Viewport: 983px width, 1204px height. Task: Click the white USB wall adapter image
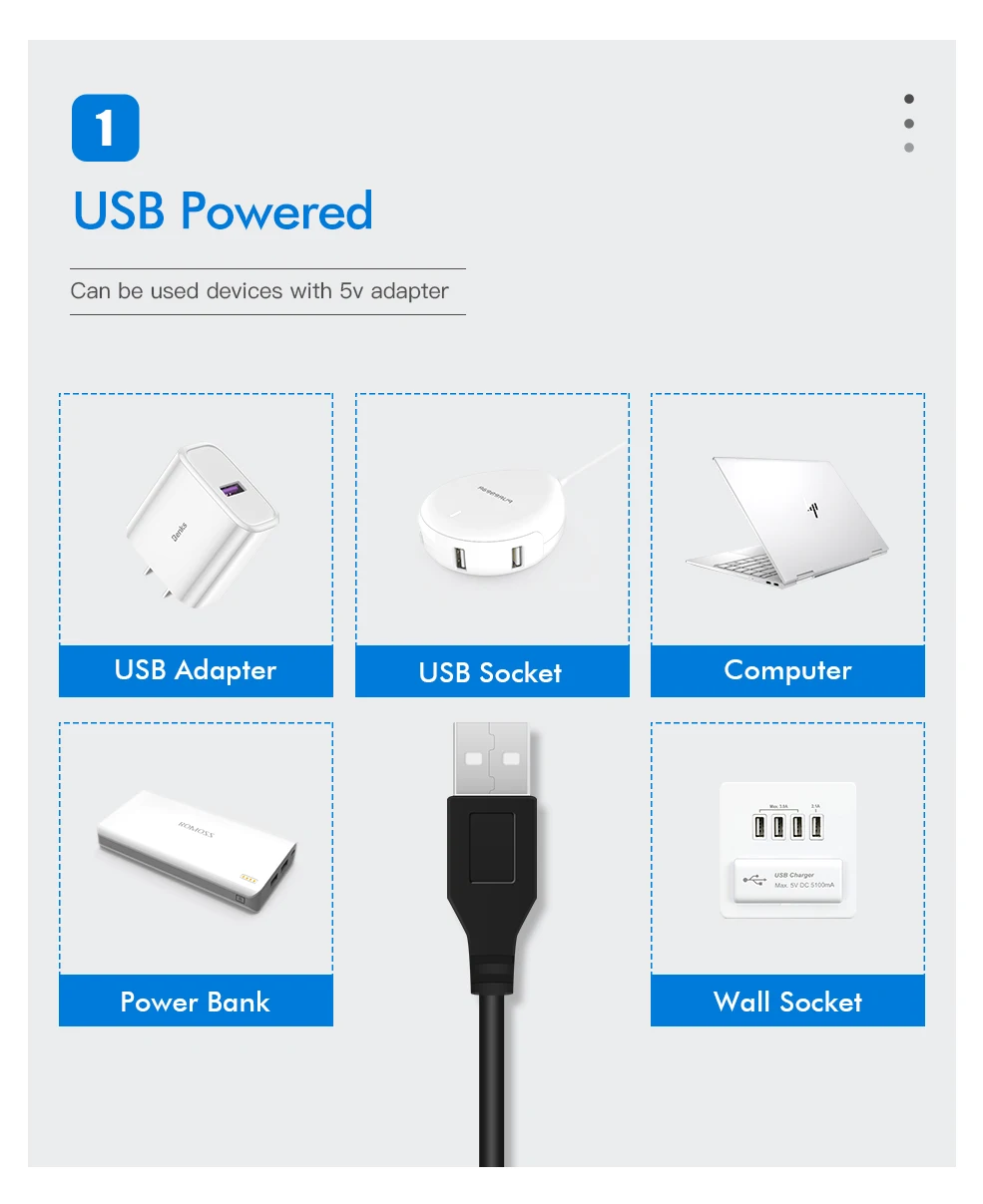coord(202,527)
